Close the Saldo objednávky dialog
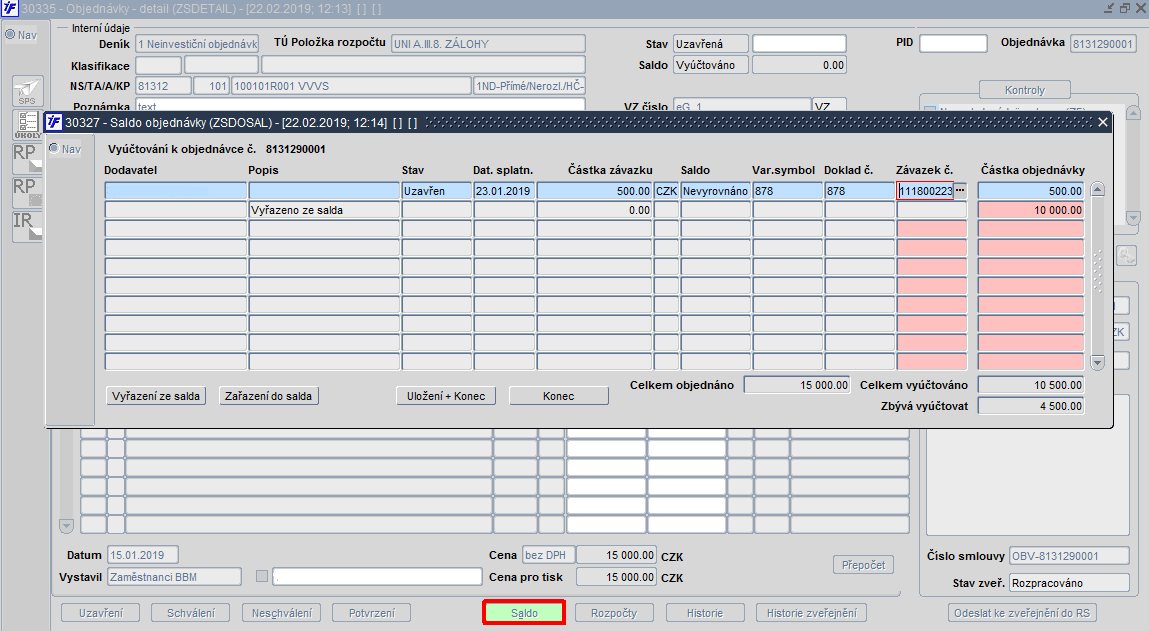 pyautogui.click(x=1103, y=122)
